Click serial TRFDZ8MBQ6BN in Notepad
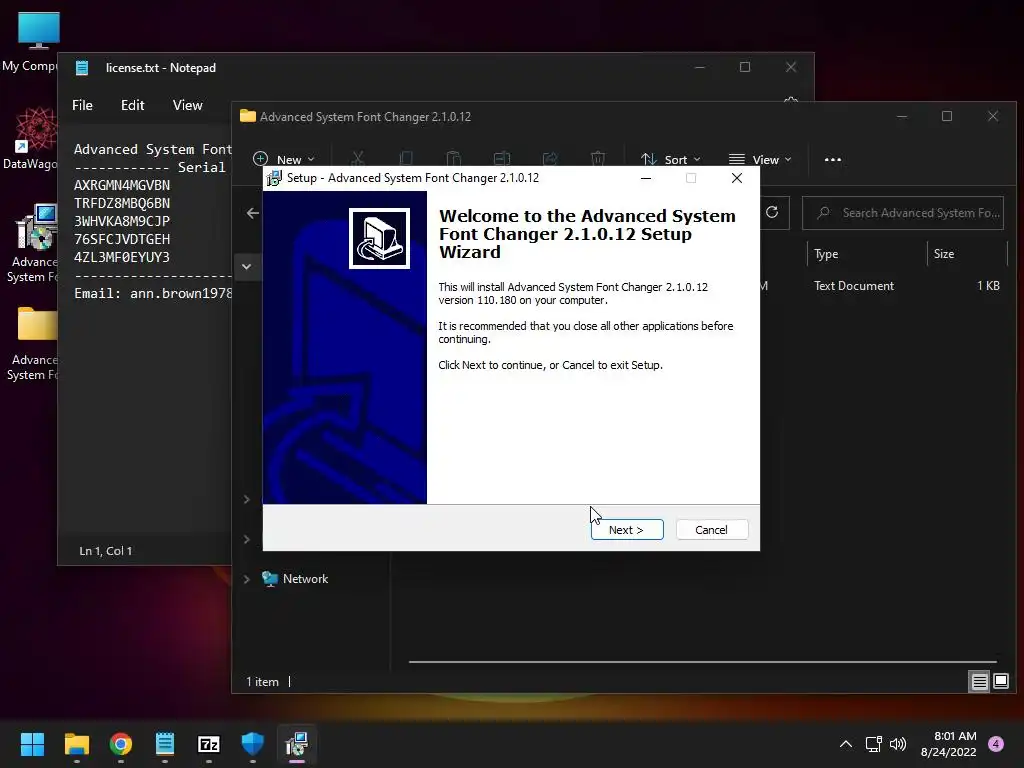Image resolution: width=1024 pixels, height=768 pixels. pos(122,203)
